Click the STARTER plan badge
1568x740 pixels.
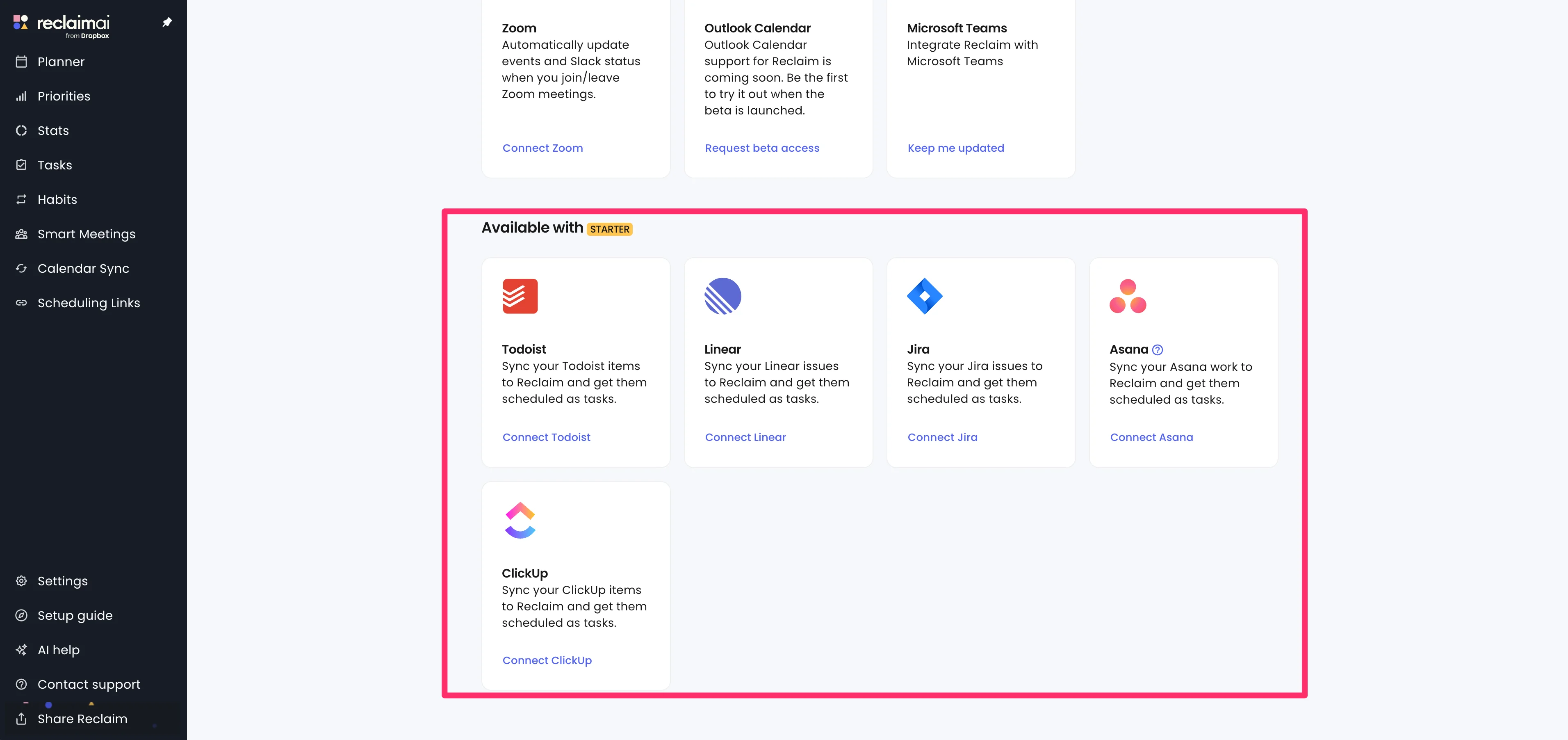point(609,230)
